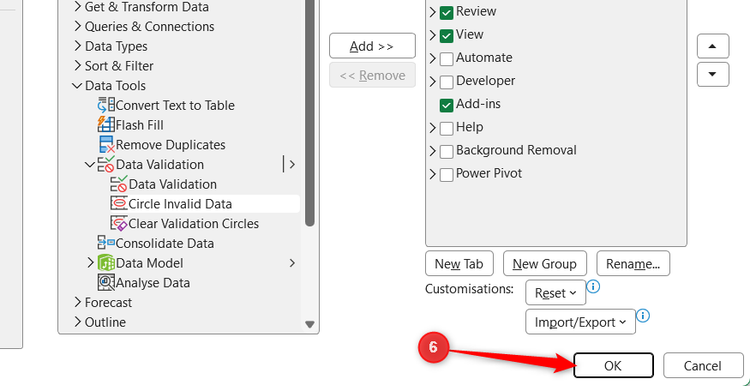Viewport: 750px width, 386px height.
Task: Expand the Forecast group
Action: pyautogui.click(x=78, y=302)
